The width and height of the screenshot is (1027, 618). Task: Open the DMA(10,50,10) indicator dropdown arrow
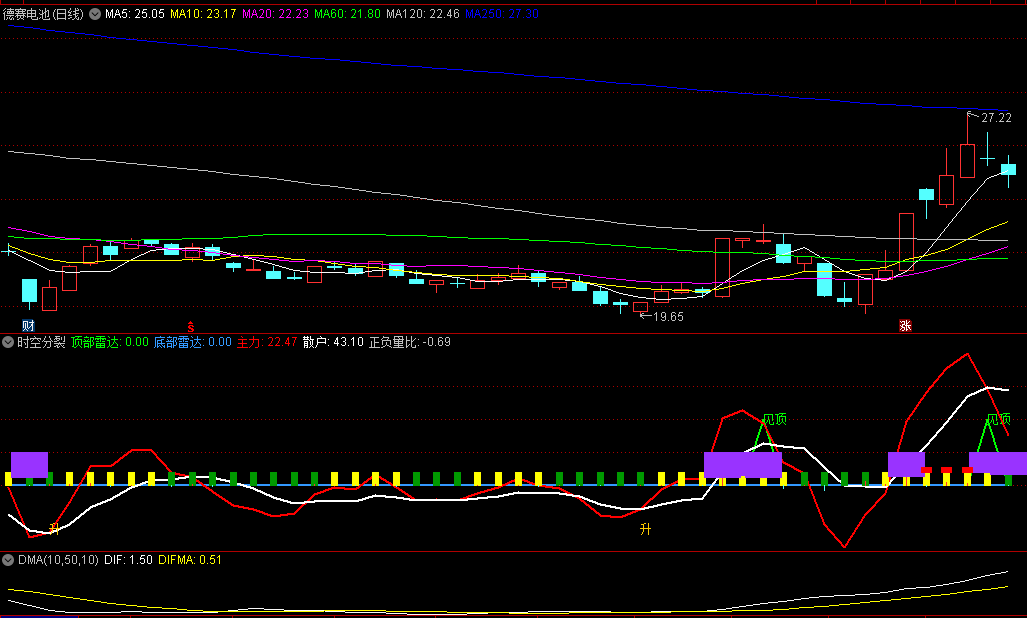coord(8,560)
